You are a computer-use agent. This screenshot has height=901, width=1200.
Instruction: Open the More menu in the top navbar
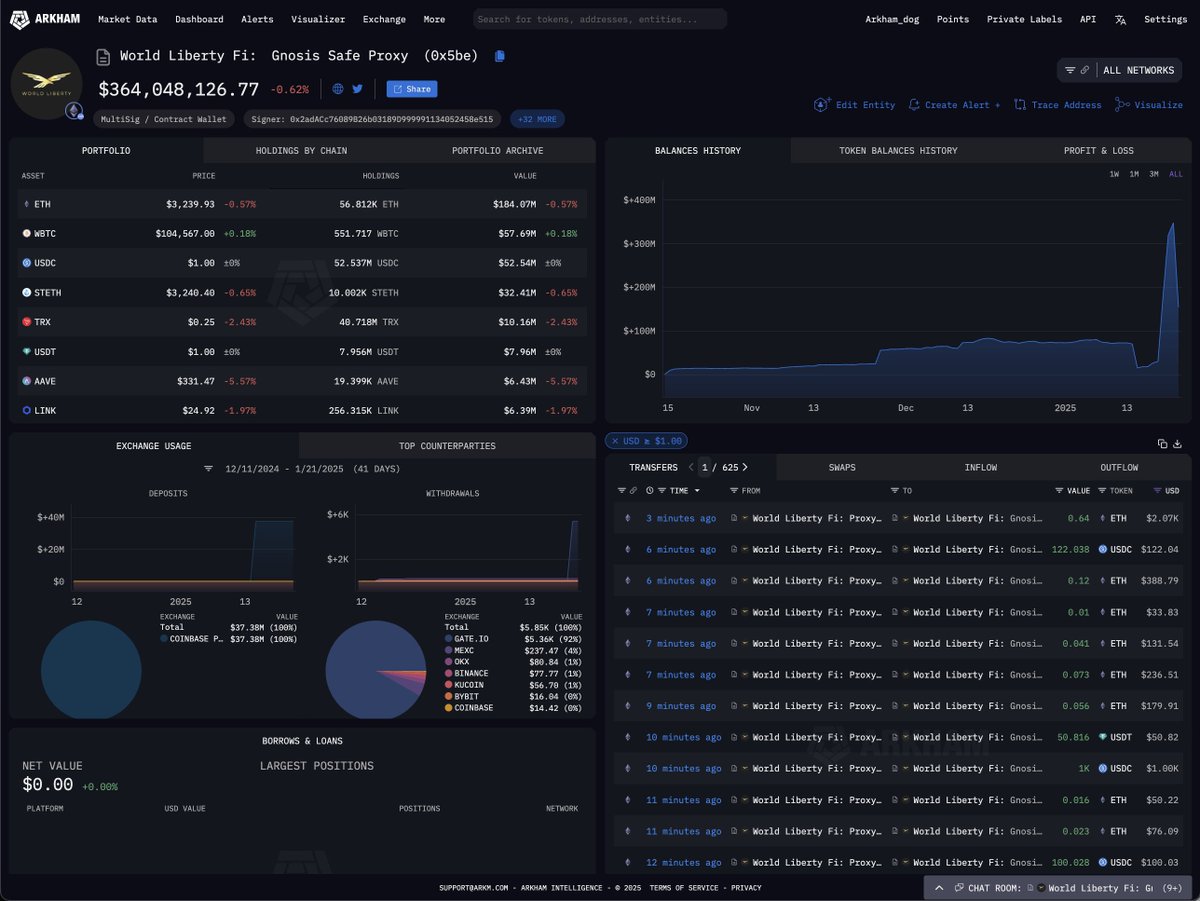(434, 19)
